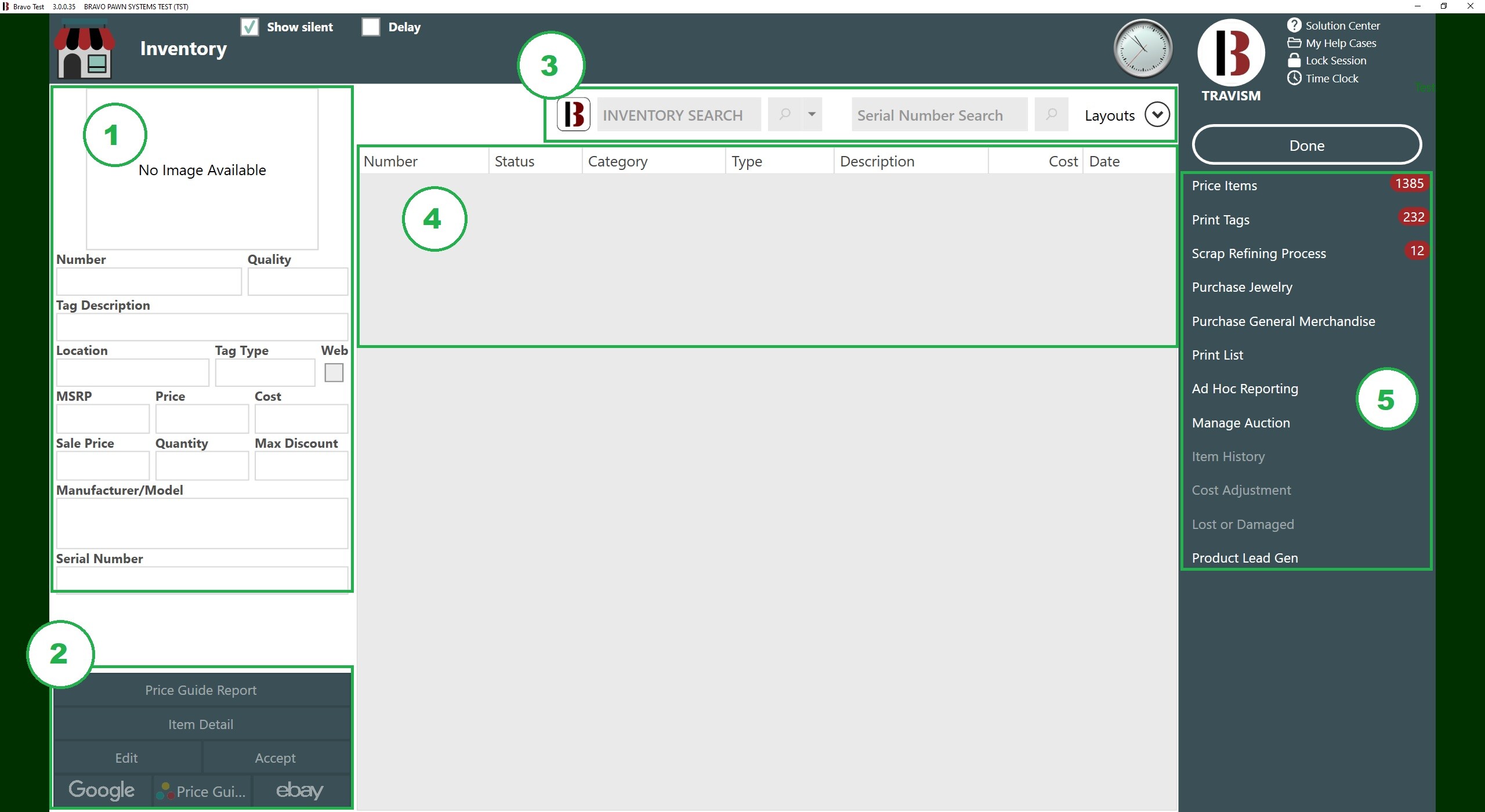This screenshot has width=1485, height=812.
Task: Sort by the Category column header
Action: [x=654, y=161]
